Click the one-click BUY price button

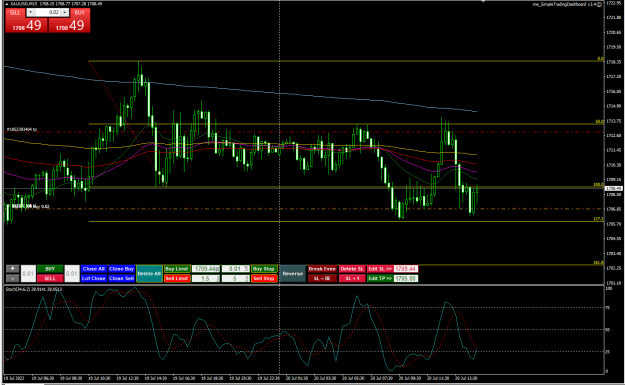pyautogui.click(x=69, y=26)
